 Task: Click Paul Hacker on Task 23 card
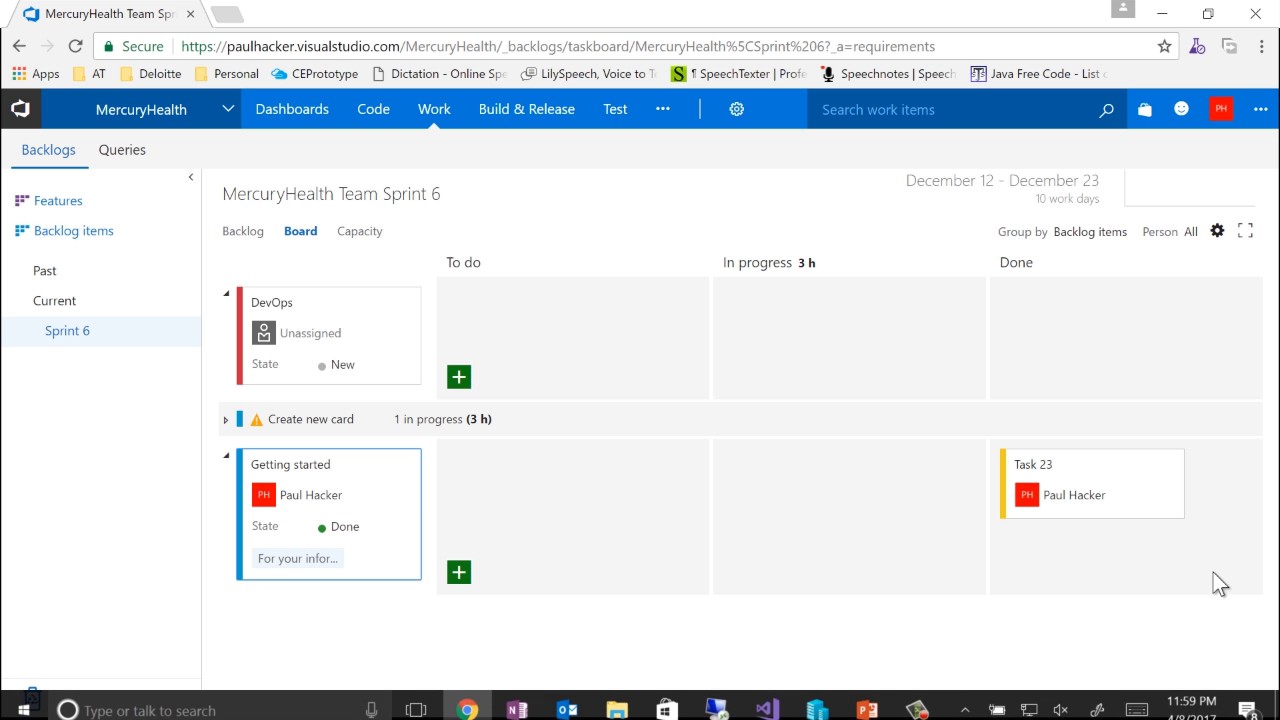1074,495
